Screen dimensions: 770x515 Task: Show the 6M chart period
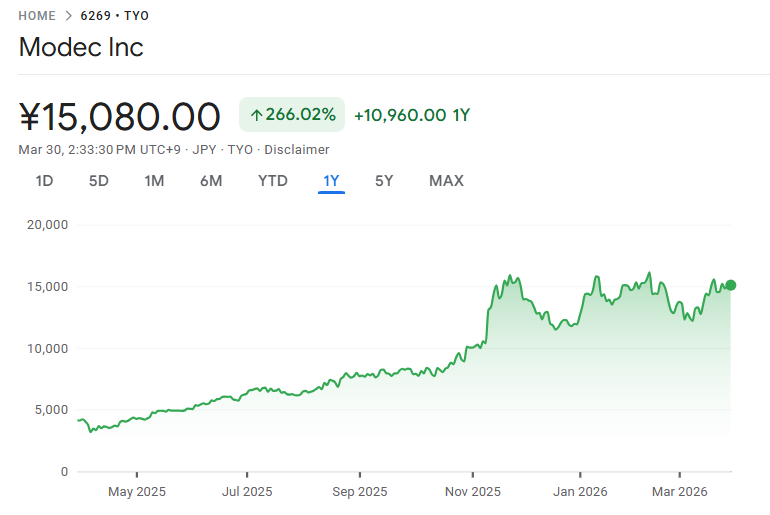click(211, 181)
